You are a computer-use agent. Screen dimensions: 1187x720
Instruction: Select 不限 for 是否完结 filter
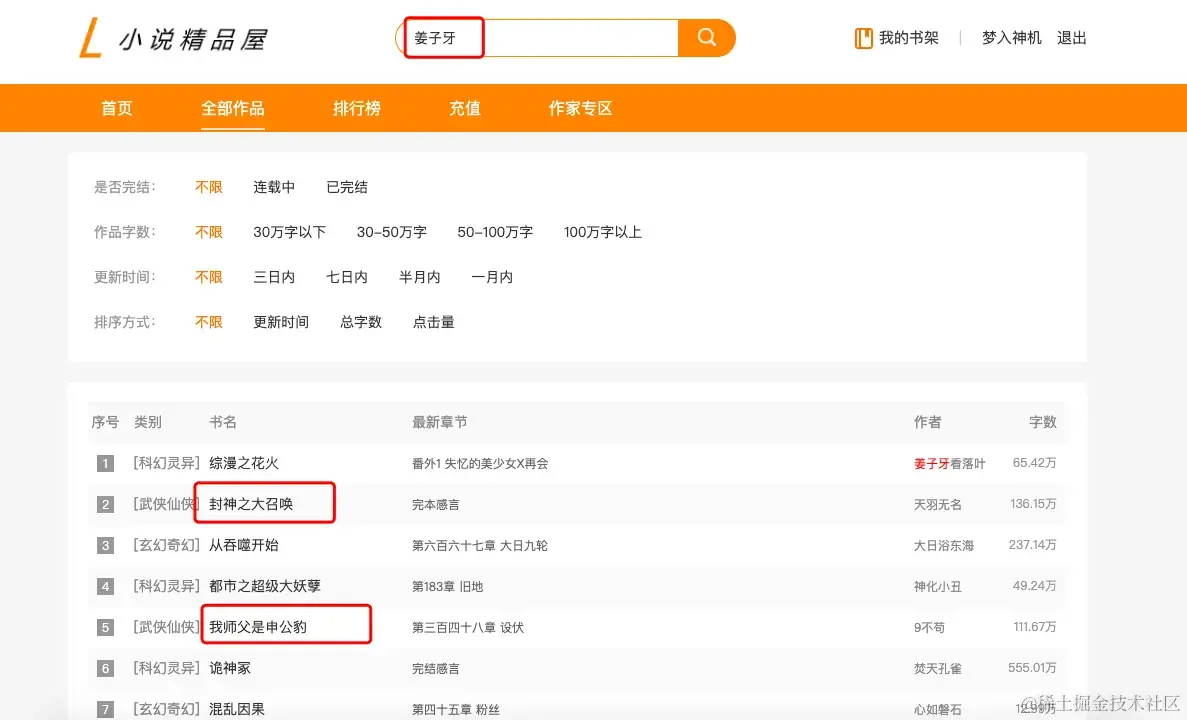[x=209, y=187]
